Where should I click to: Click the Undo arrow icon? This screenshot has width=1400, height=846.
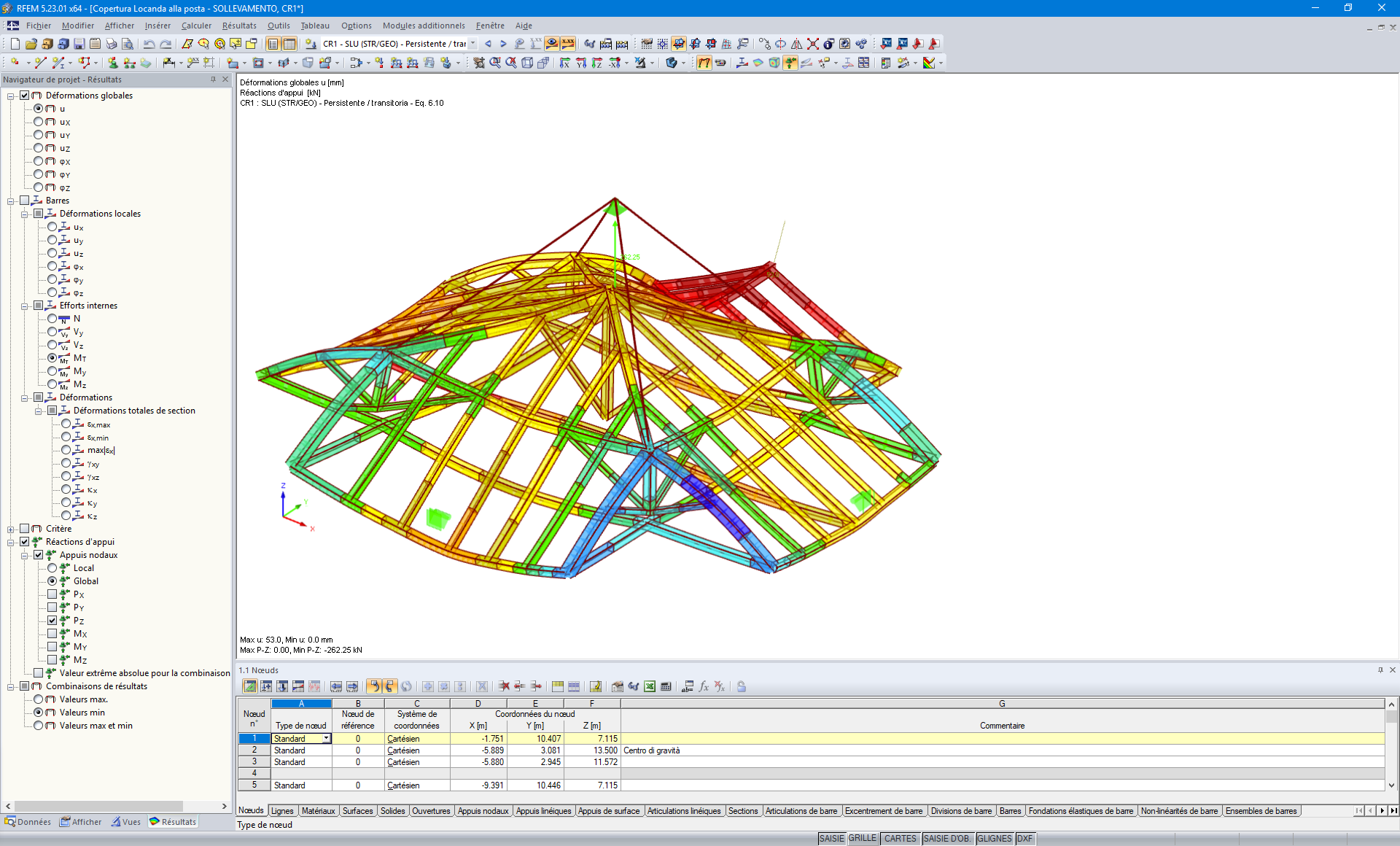point(149,44)
